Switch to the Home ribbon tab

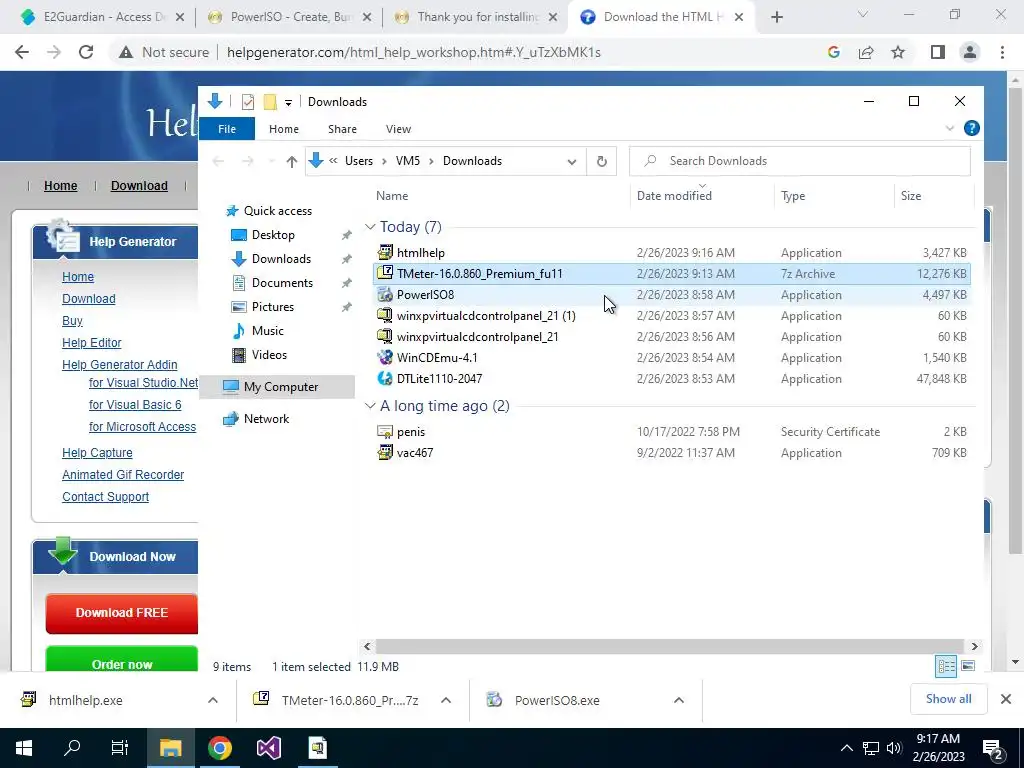pos(283,129)
